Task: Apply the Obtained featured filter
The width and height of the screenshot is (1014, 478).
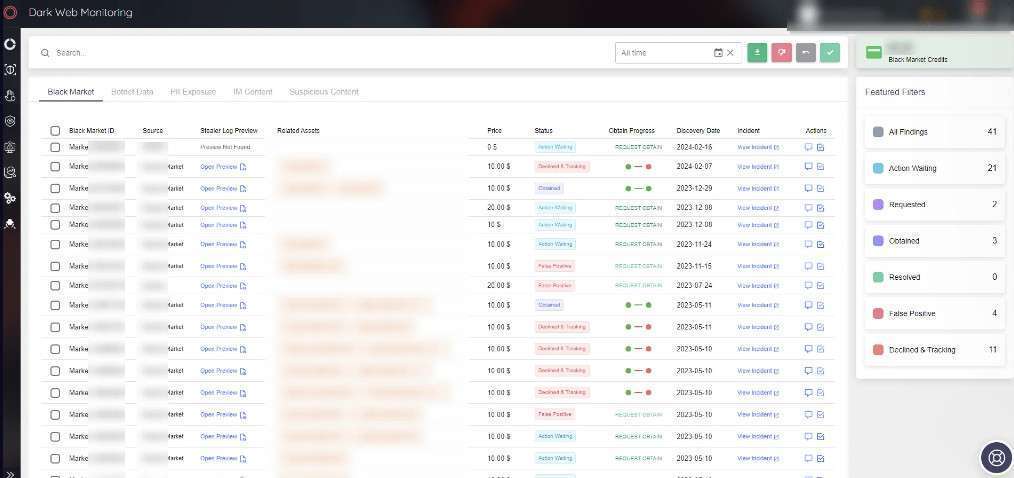Action: point(934,241)
